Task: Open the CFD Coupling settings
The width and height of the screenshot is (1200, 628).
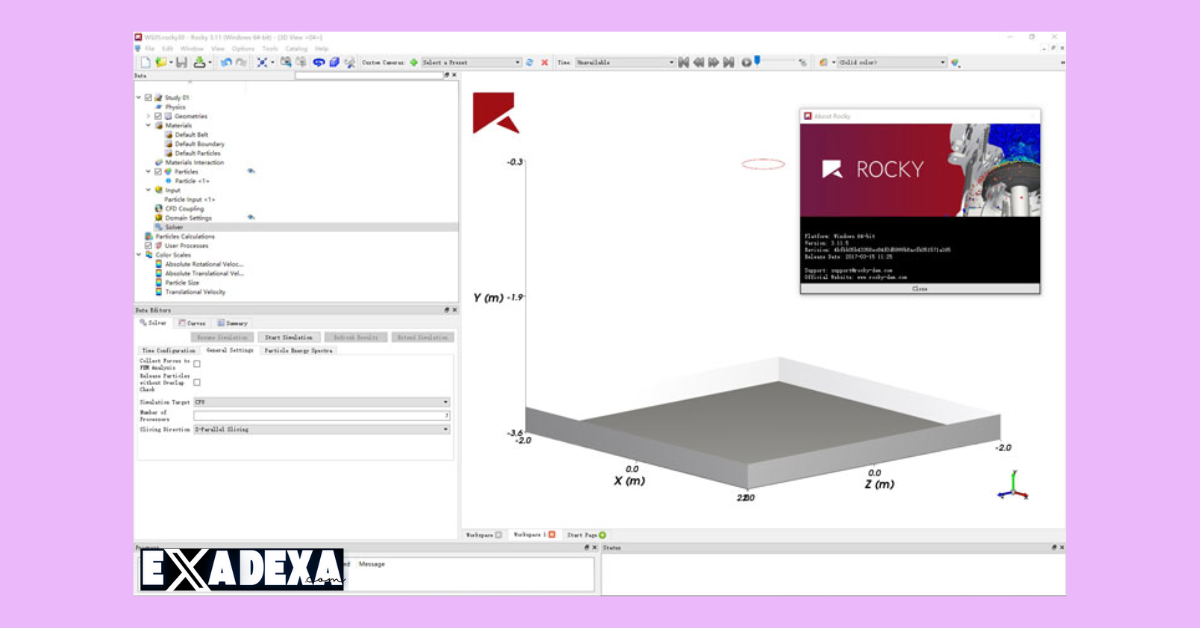Action: [184, 209]
